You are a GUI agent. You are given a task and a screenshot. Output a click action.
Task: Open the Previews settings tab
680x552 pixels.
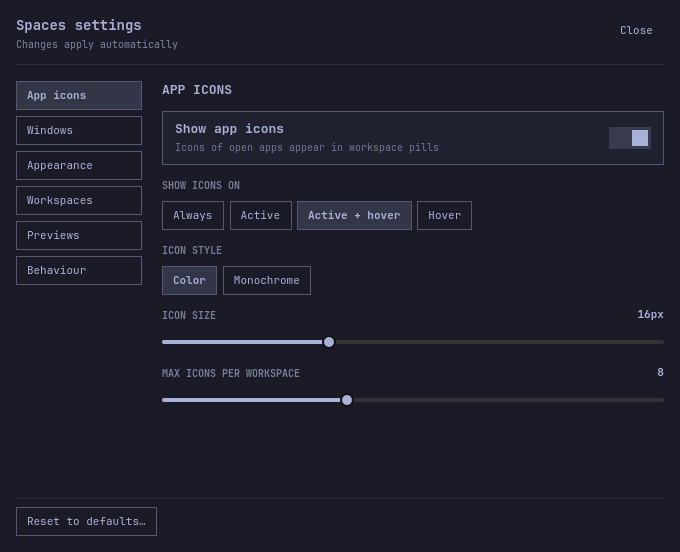[x=79, y=235]
